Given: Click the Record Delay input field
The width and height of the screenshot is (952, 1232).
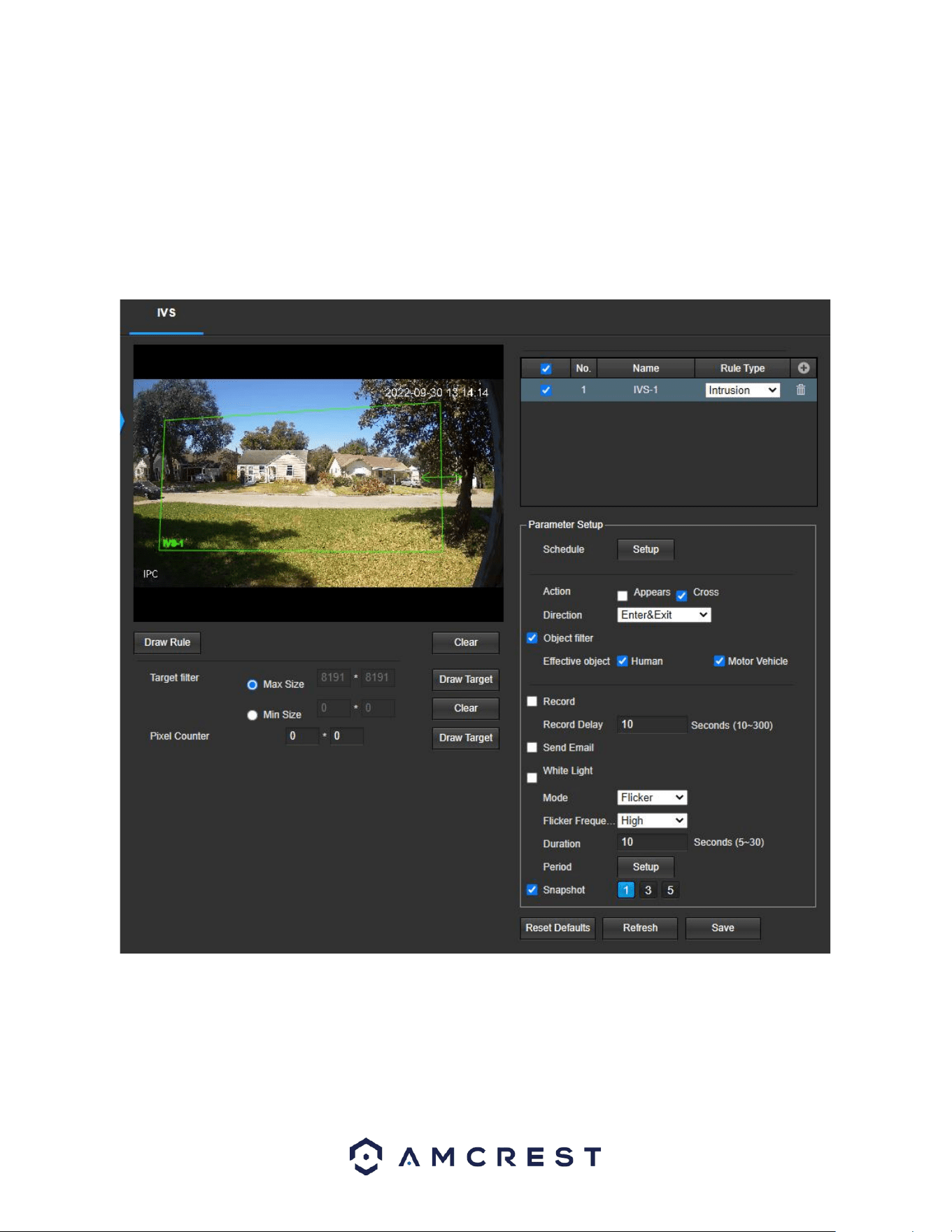Looking at the screenshot, I should pos(652,725).
